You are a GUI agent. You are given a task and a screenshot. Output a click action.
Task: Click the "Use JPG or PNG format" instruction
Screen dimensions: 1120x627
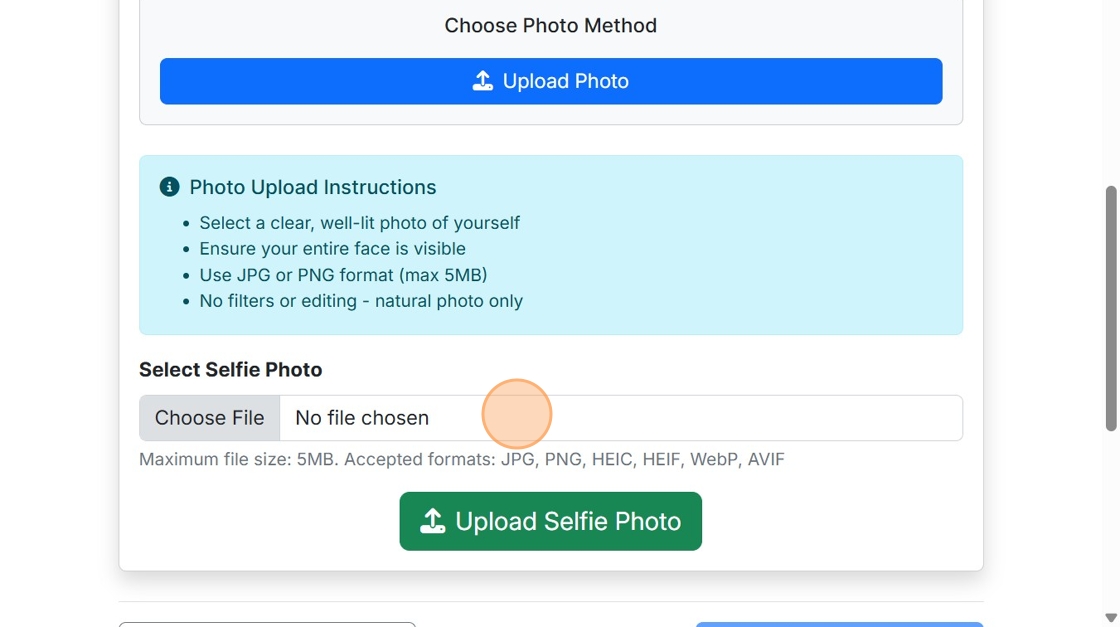[343, 275]
